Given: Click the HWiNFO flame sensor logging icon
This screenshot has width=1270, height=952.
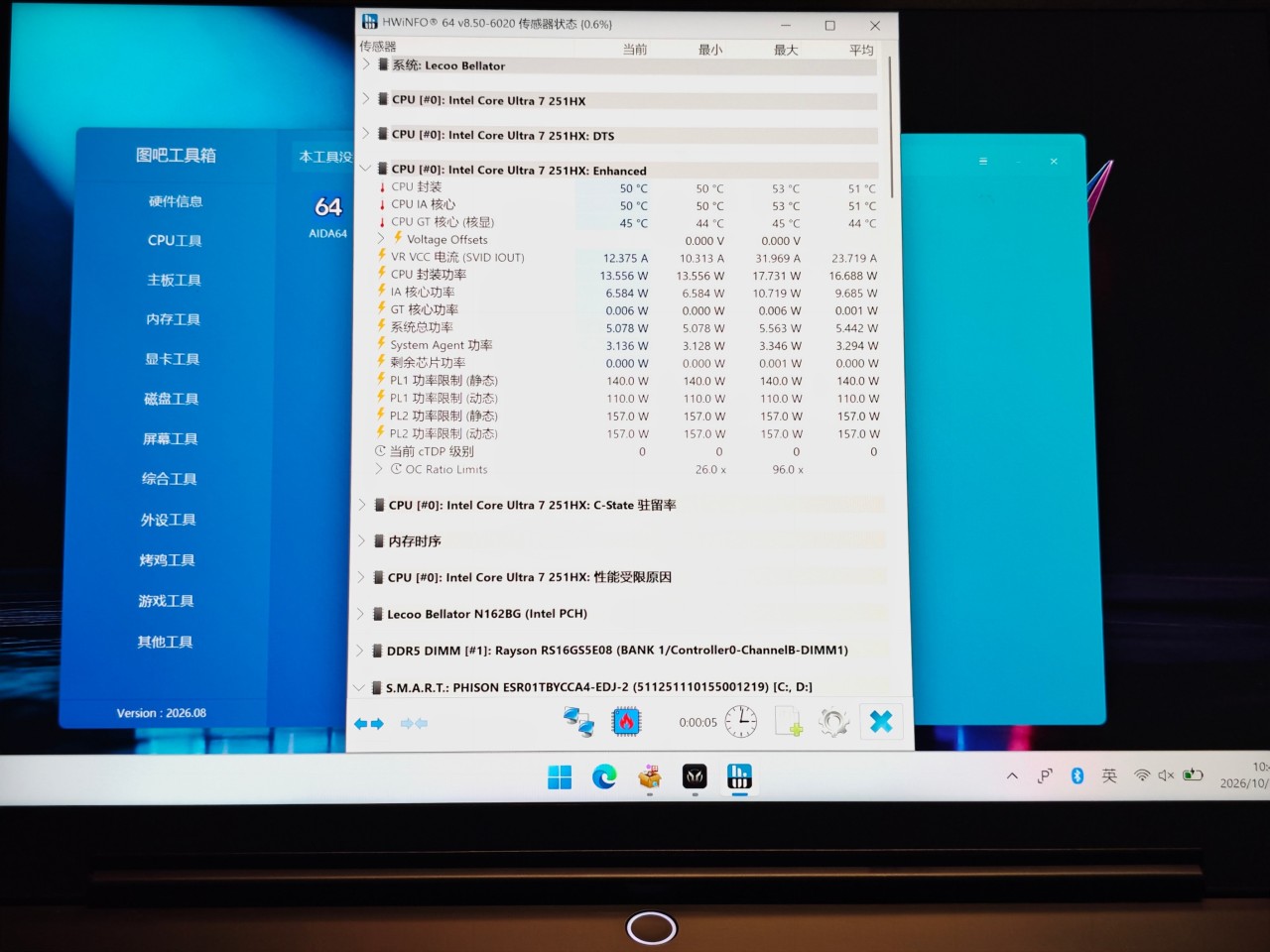Looking at the screenshot, I should pyautogui.click(x=626, y=722).
